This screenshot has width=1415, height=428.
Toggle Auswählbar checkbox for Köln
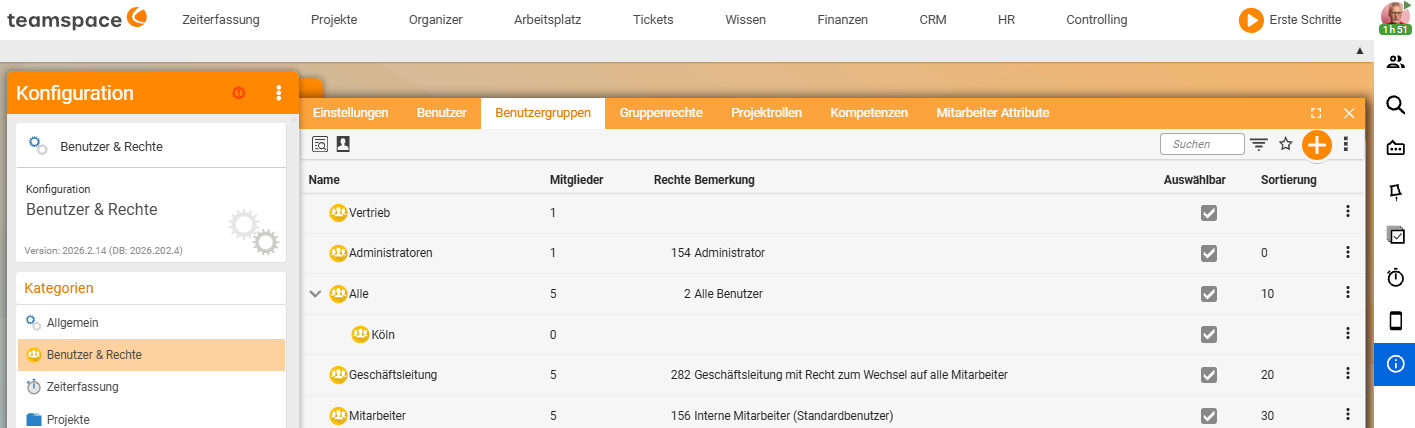(x=1209, y=334)
